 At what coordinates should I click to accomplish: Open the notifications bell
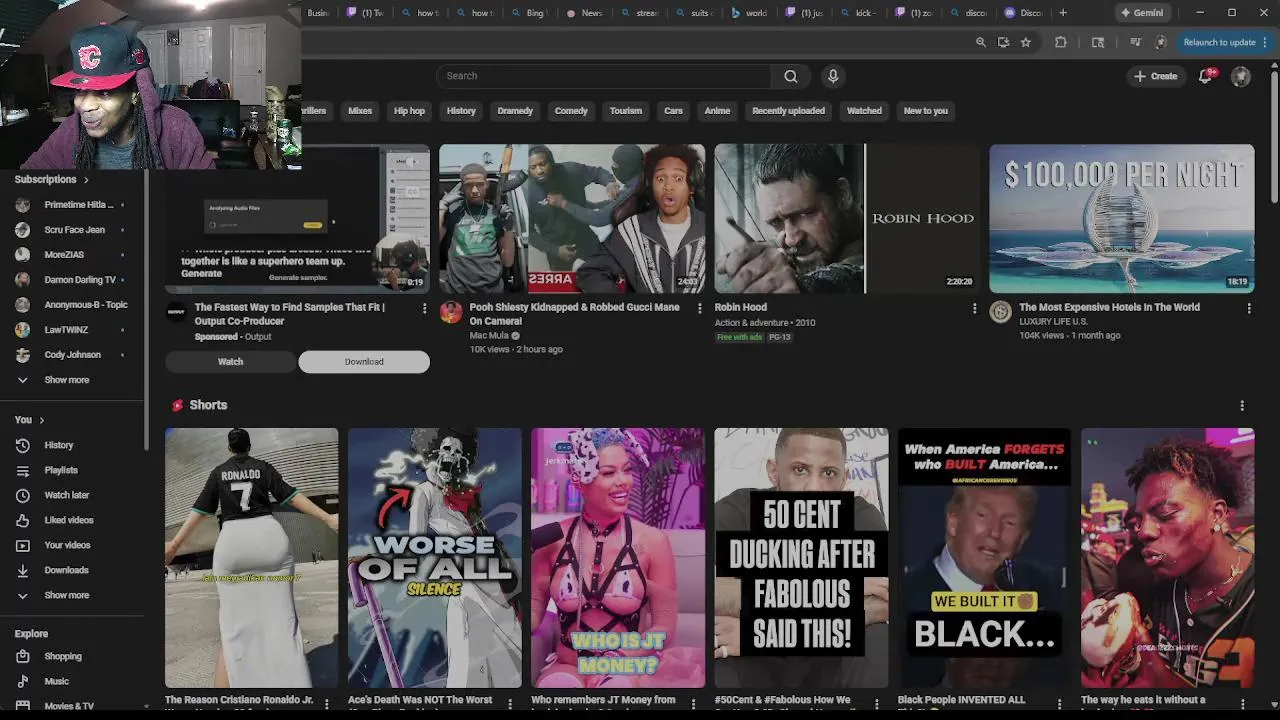tap(1206, 76)
